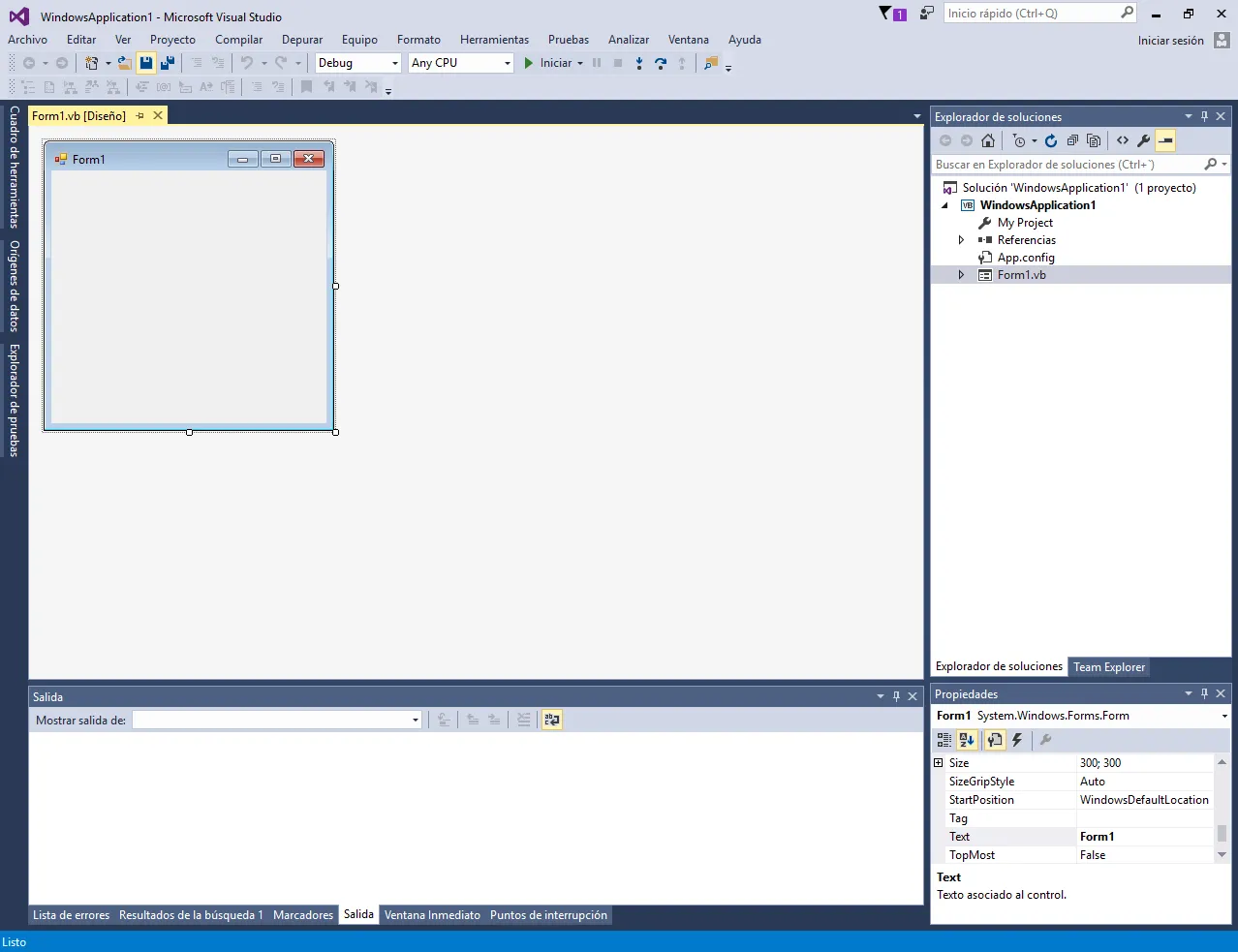1238x952 pixels.
Task: Refresh the Solution Explorer with the refresh icon
Action: click(1051, 140)
